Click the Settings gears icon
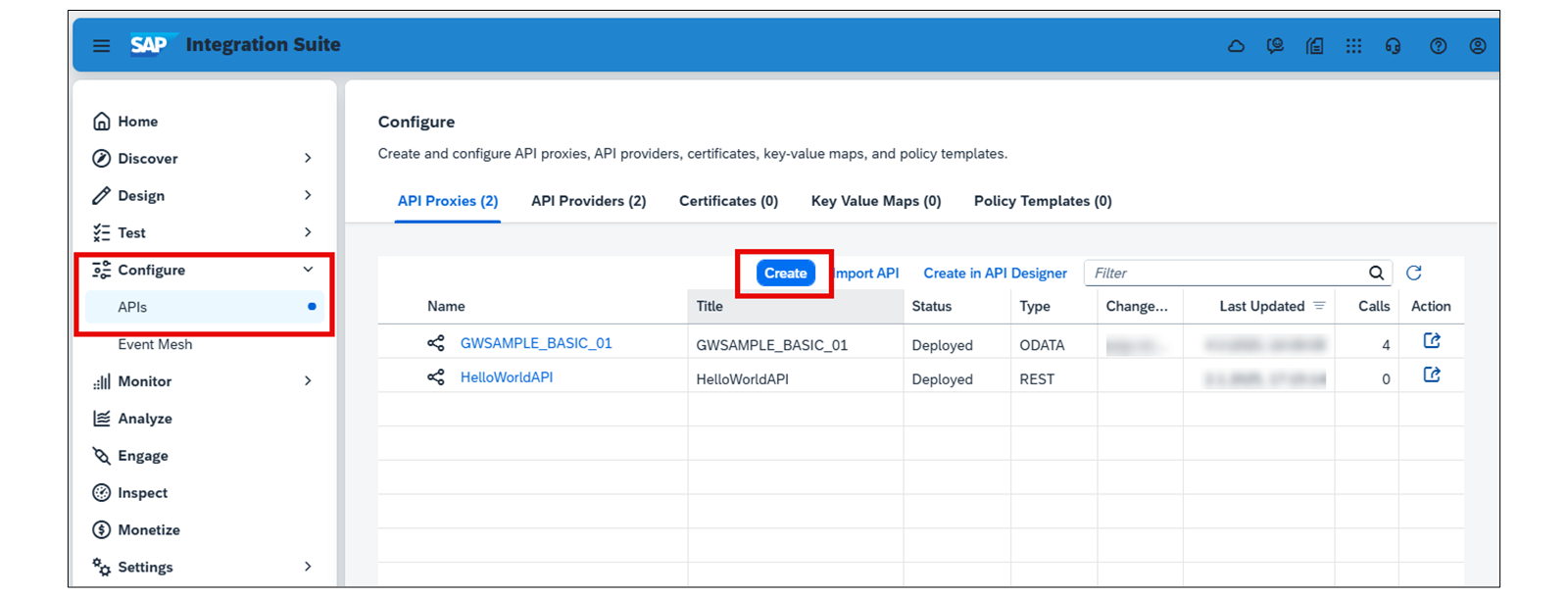The width and height of the screenshot is (1568, 598). [x=101, y=567]
